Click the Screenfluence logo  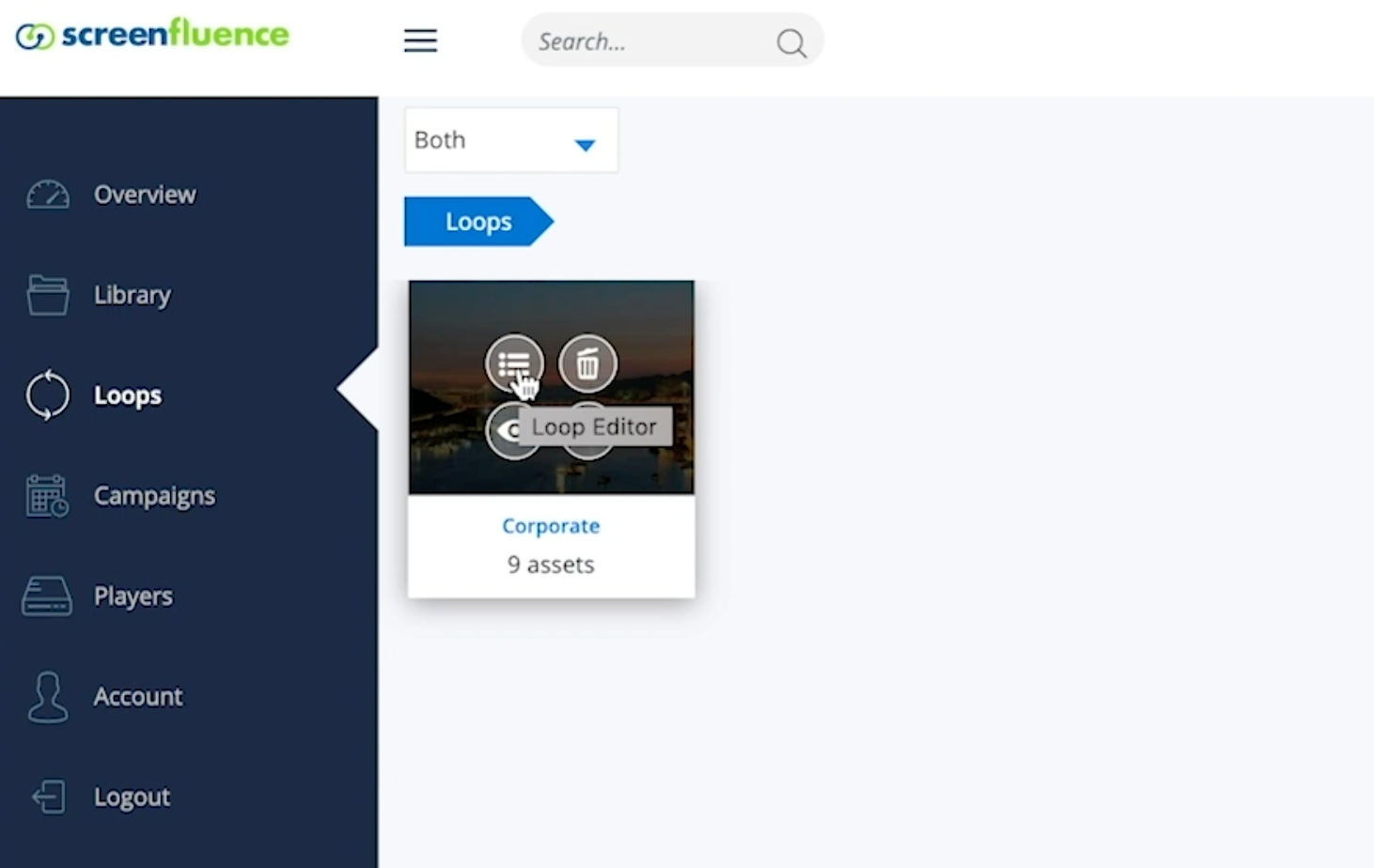(152, 35)
